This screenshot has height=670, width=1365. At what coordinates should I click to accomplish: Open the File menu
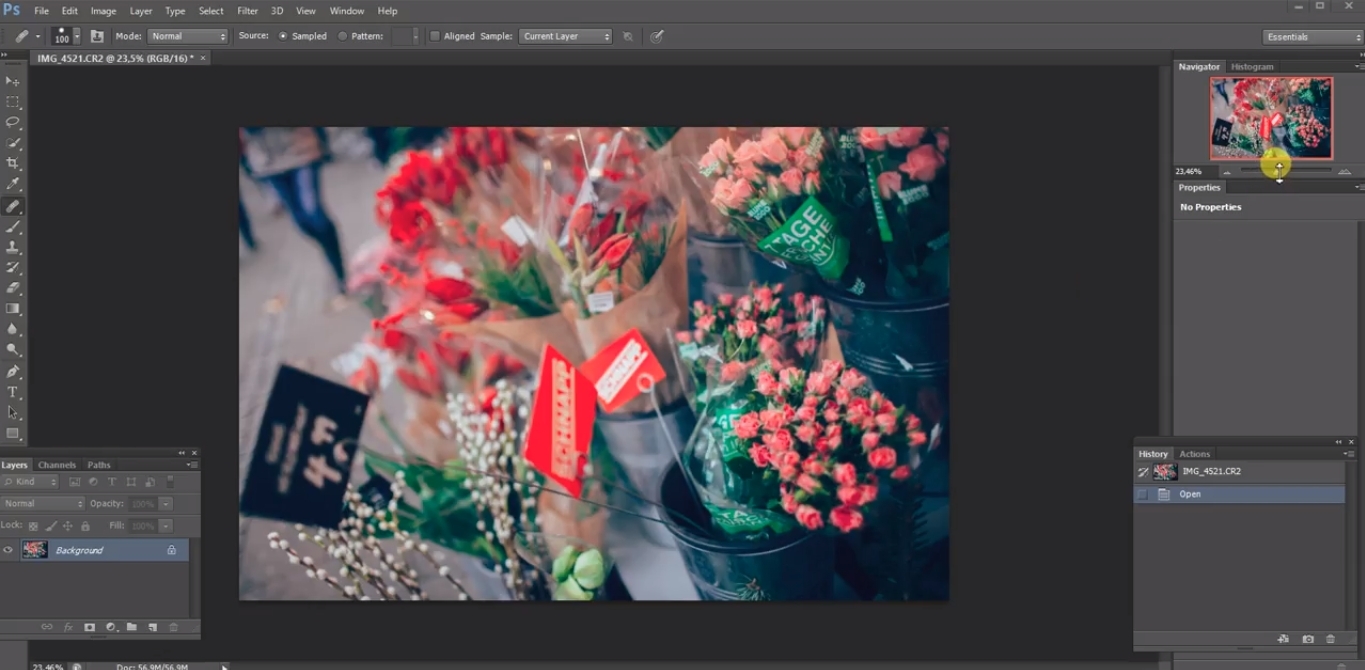click(41, 11)
